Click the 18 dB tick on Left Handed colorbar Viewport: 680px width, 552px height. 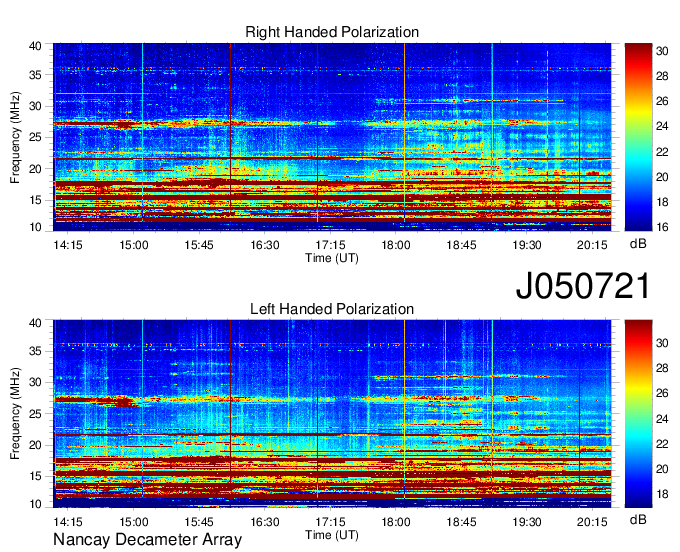[x=662, y=494]
